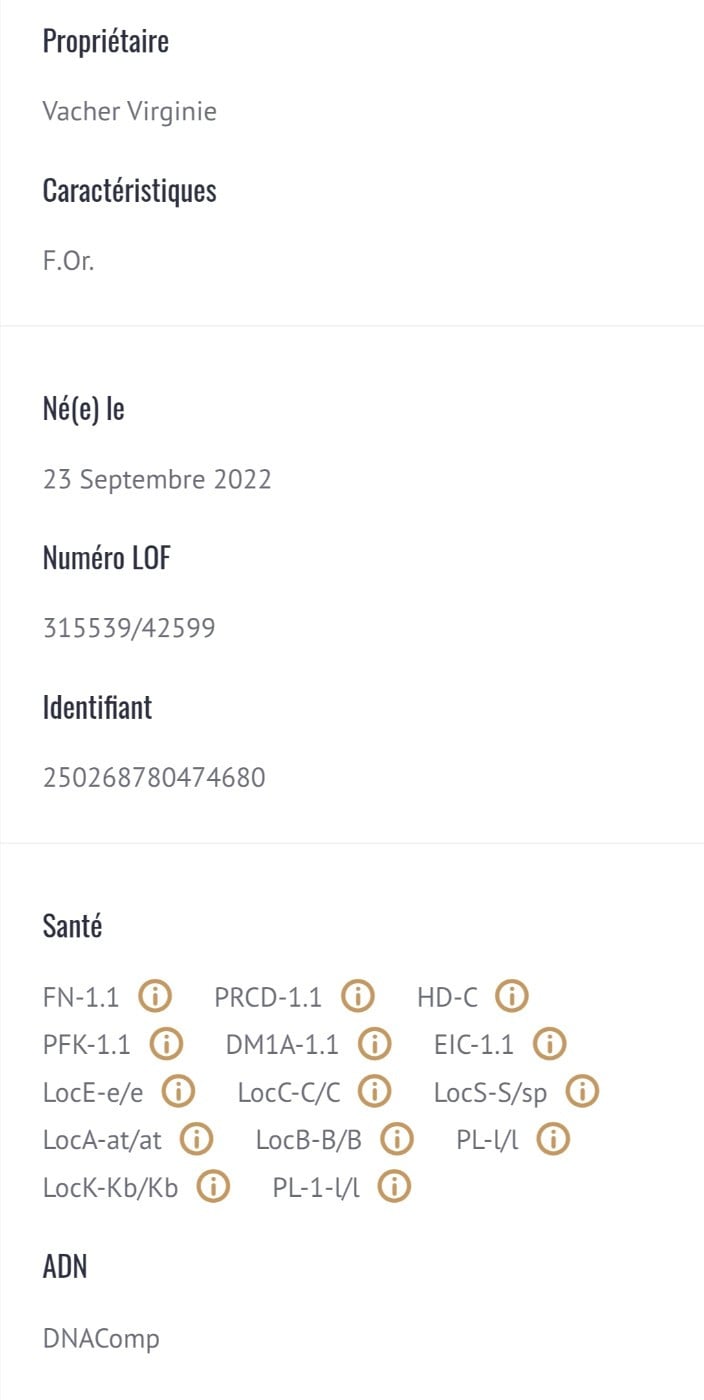Show info icon for PL-l/l

[554, 1139]
